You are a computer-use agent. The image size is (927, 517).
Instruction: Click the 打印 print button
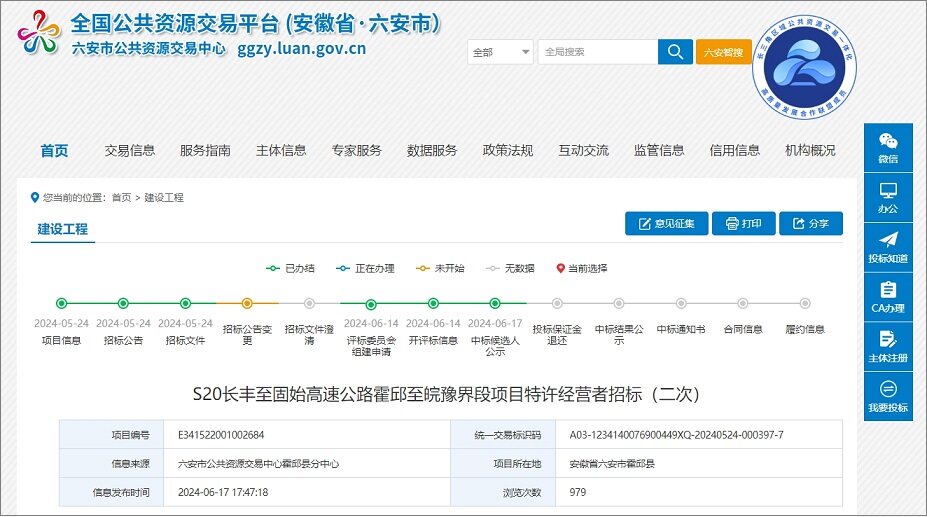coord(743,223)
